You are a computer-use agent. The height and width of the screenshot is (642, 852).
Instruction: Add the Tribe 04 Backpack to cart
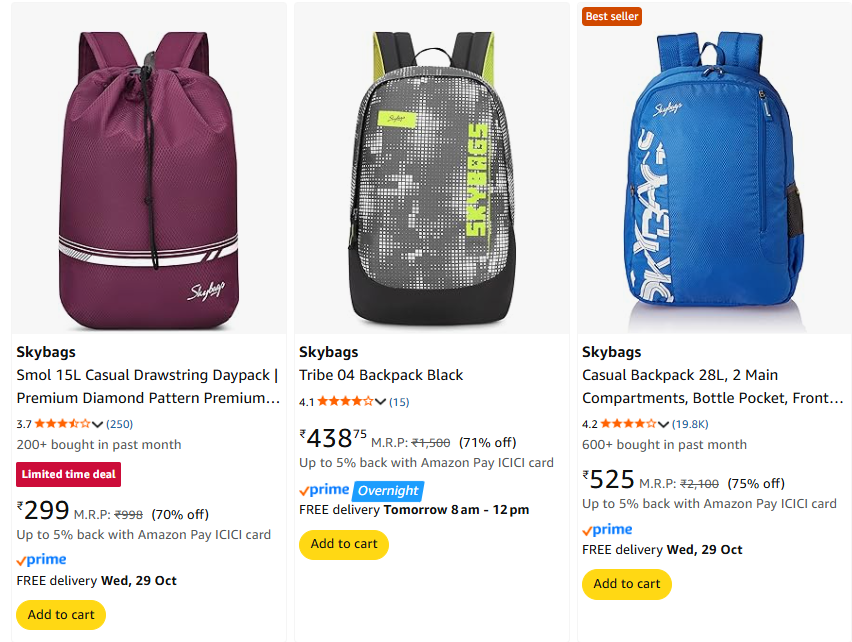344,544
